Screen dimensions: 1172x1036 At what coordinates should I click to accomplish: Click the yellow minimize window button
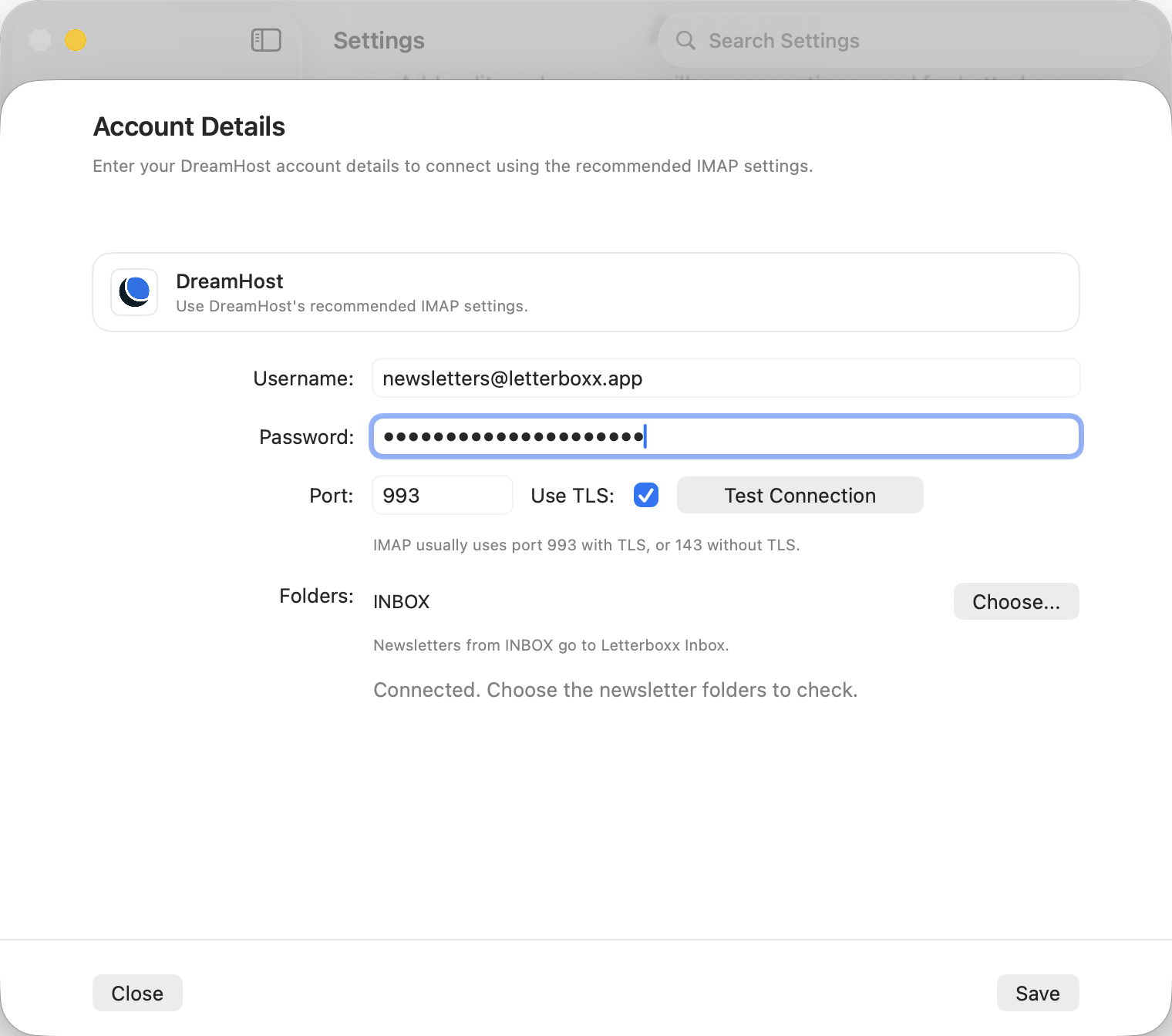(x=76, y=39)
